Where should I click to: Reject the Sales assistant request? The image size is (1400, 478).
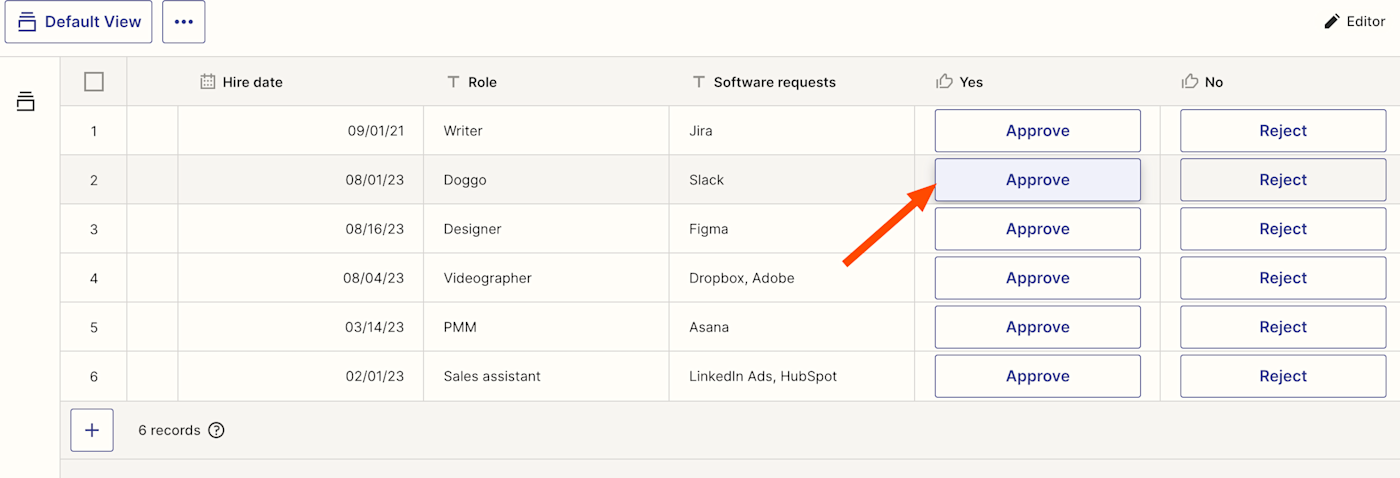(1283, 376)
